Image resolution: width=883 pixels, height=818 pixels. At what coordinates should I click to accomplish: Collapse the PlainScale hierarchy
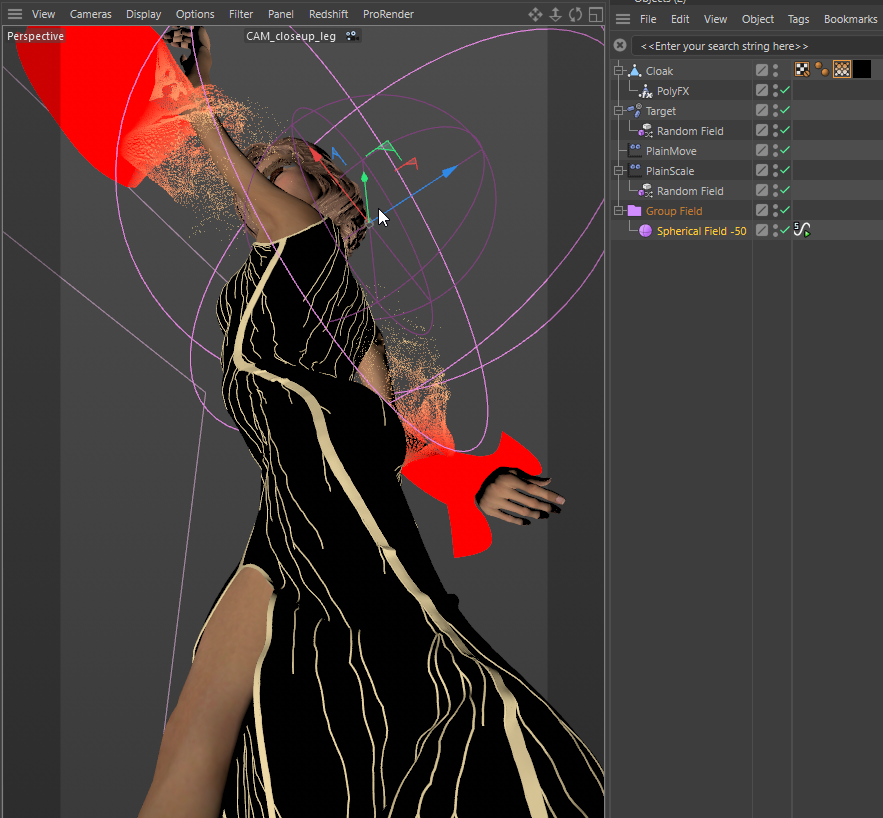619,171
